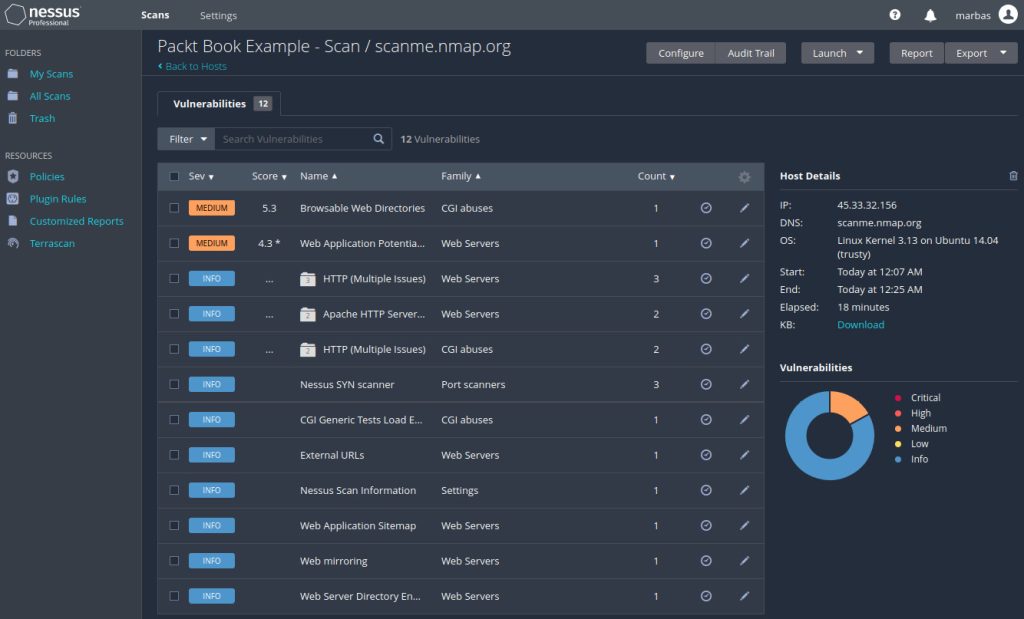This screenshot has width=1024, height=619.
Task: Edit the Browsable Web Directories row pencil icon
Action: click(x=744, y=208)
